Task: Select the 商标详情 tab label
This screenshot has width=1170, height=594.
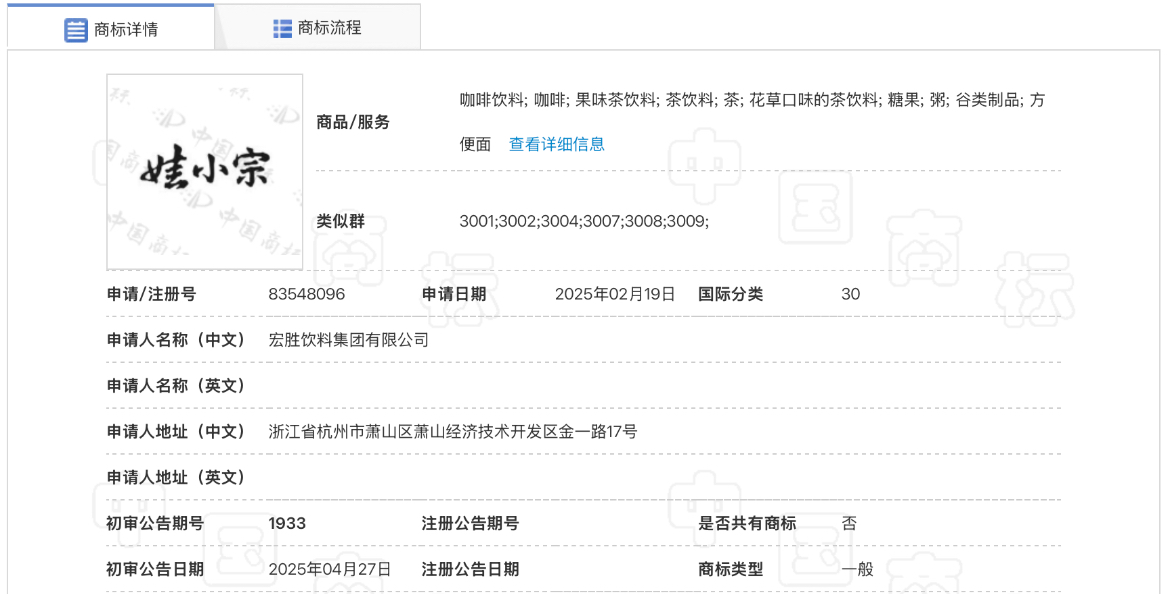Action: click(x=125, y=30)
